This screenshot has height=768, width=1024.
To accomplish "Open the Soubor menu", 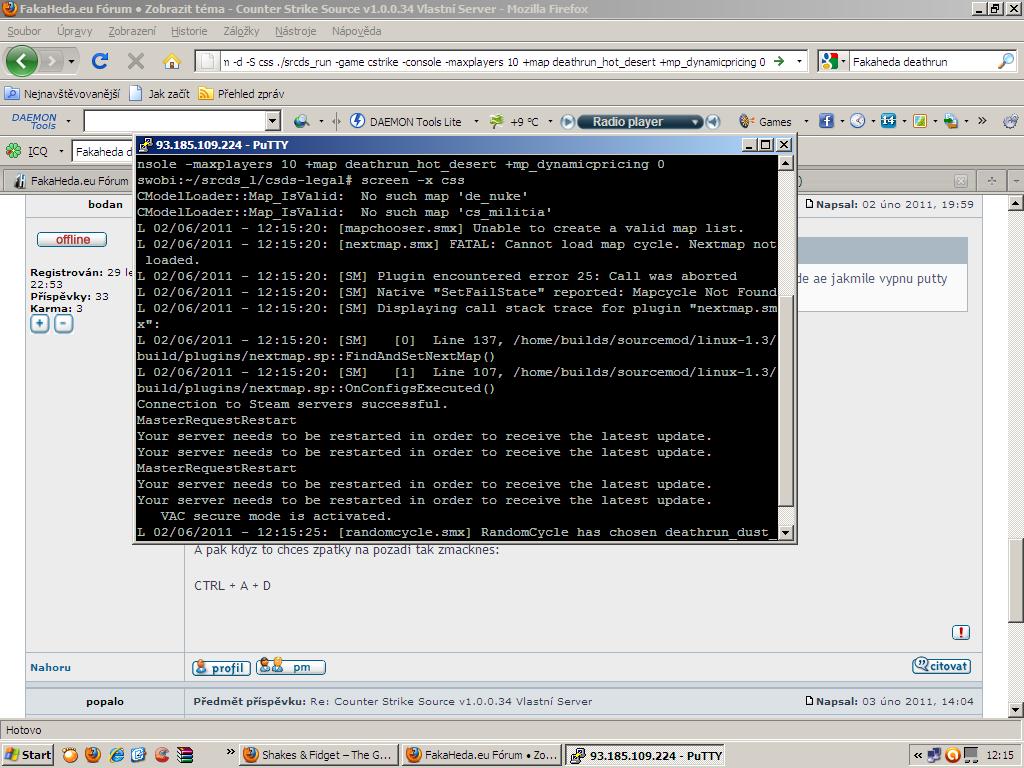I will point(24,31).
